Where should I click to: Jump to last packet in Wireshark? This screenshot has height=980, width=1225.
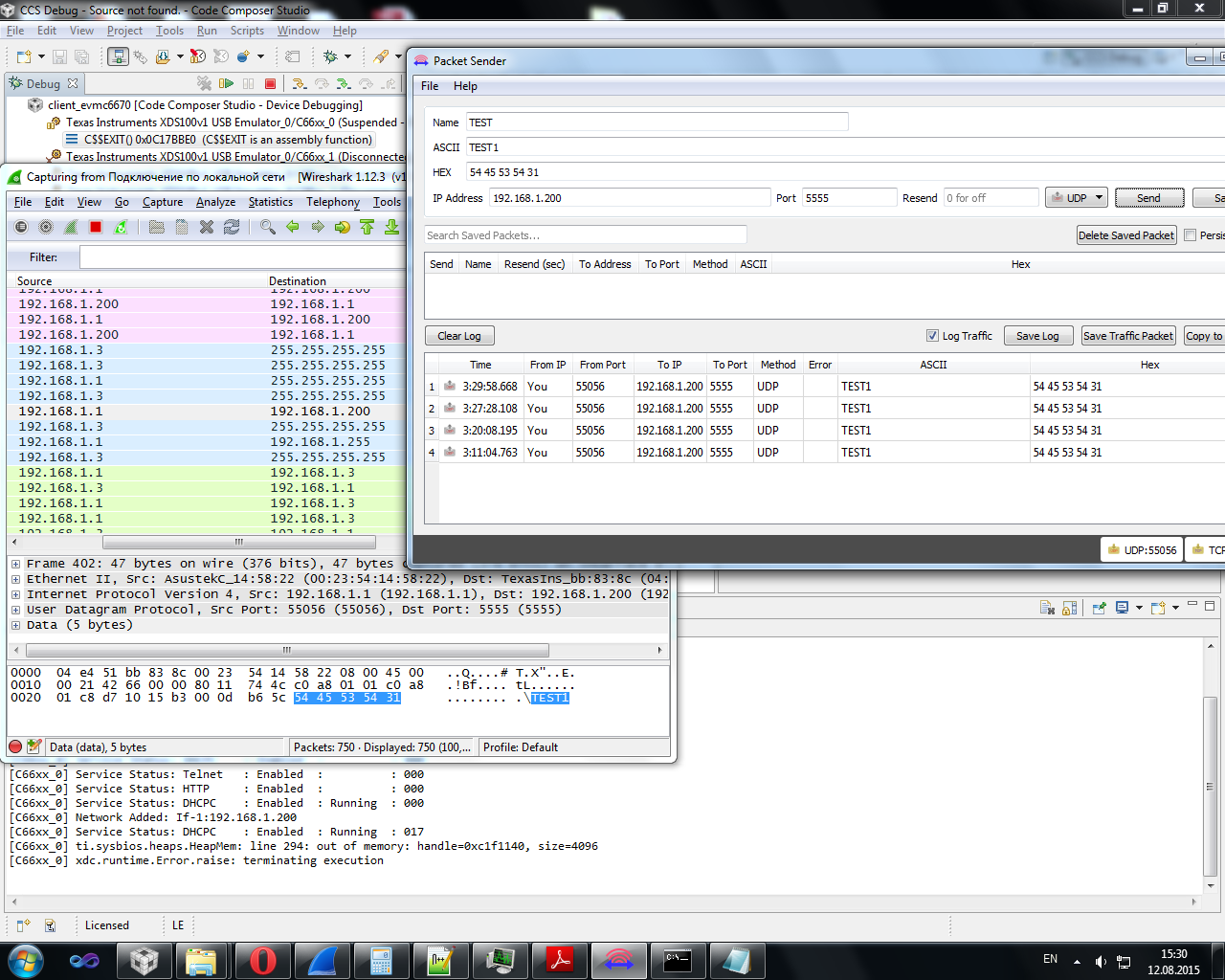pyautogui.click(x=392, y=227)
